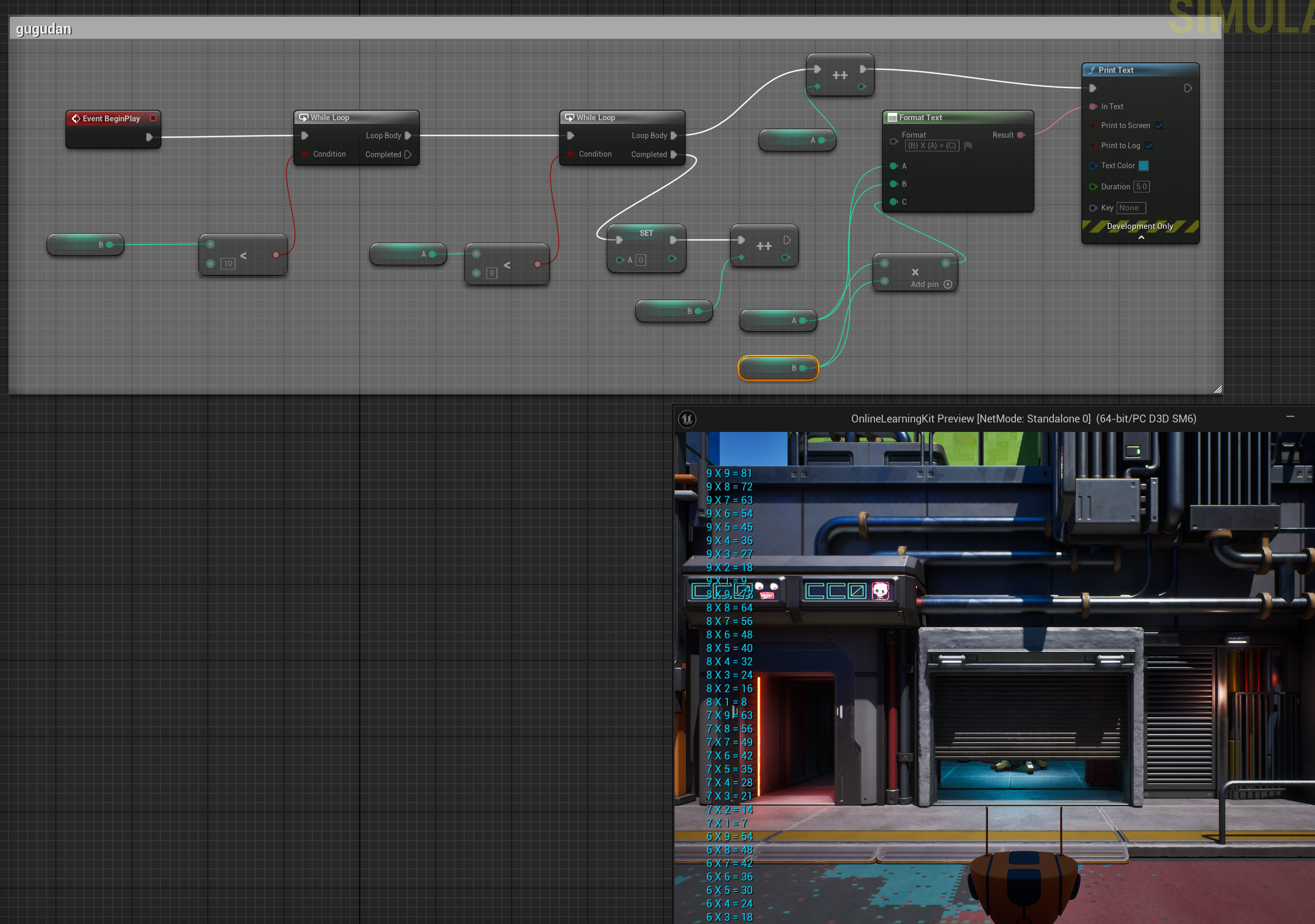Screen dimensions: 1315x924
Task: Click the first While Loop node icon
Action: pyautogui.click(x=303, y=118)
